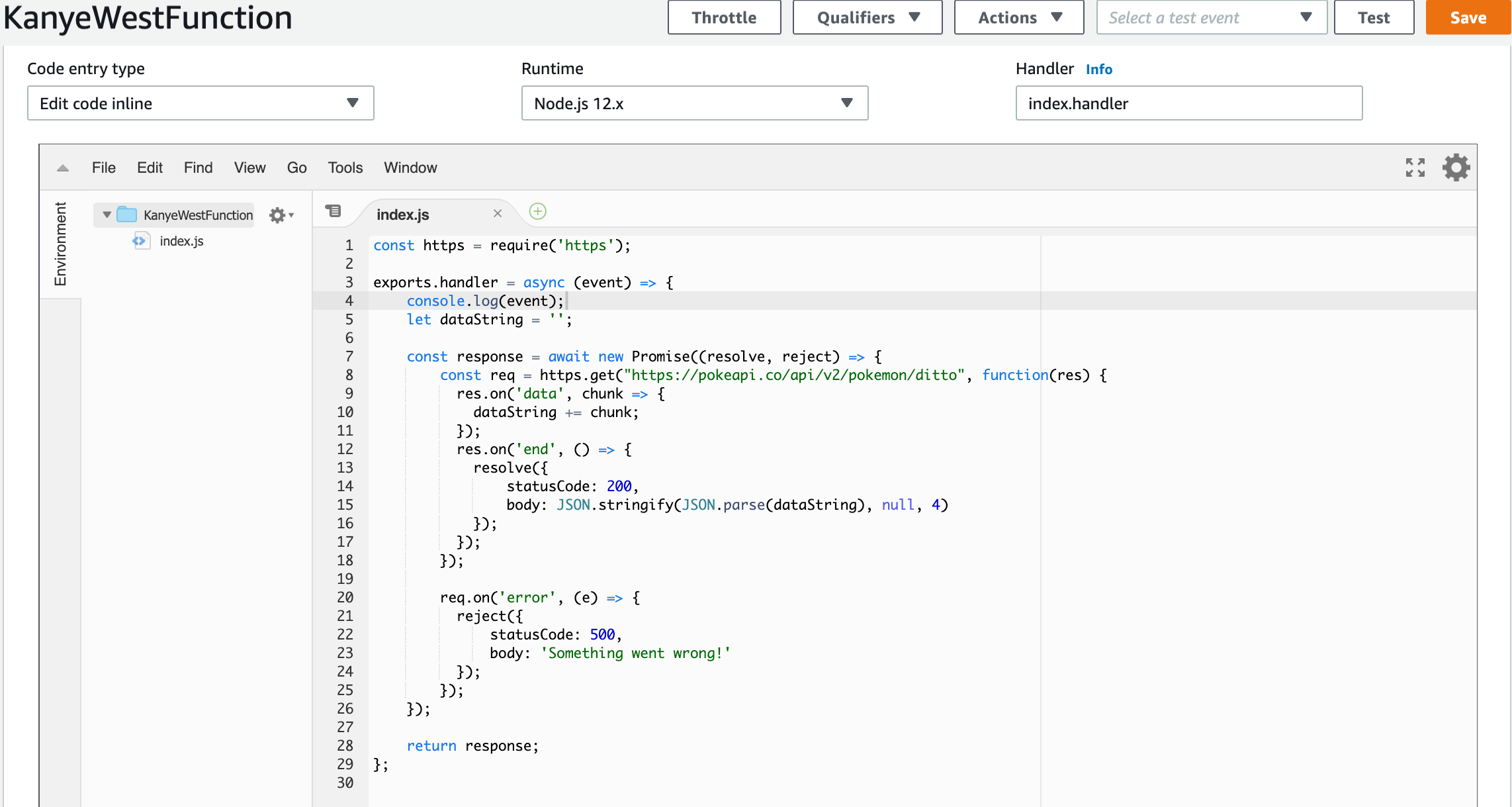Viewport: 1512px width, 807px height.
Task: Open the Tools menu
Action: [x=345, y=168]
